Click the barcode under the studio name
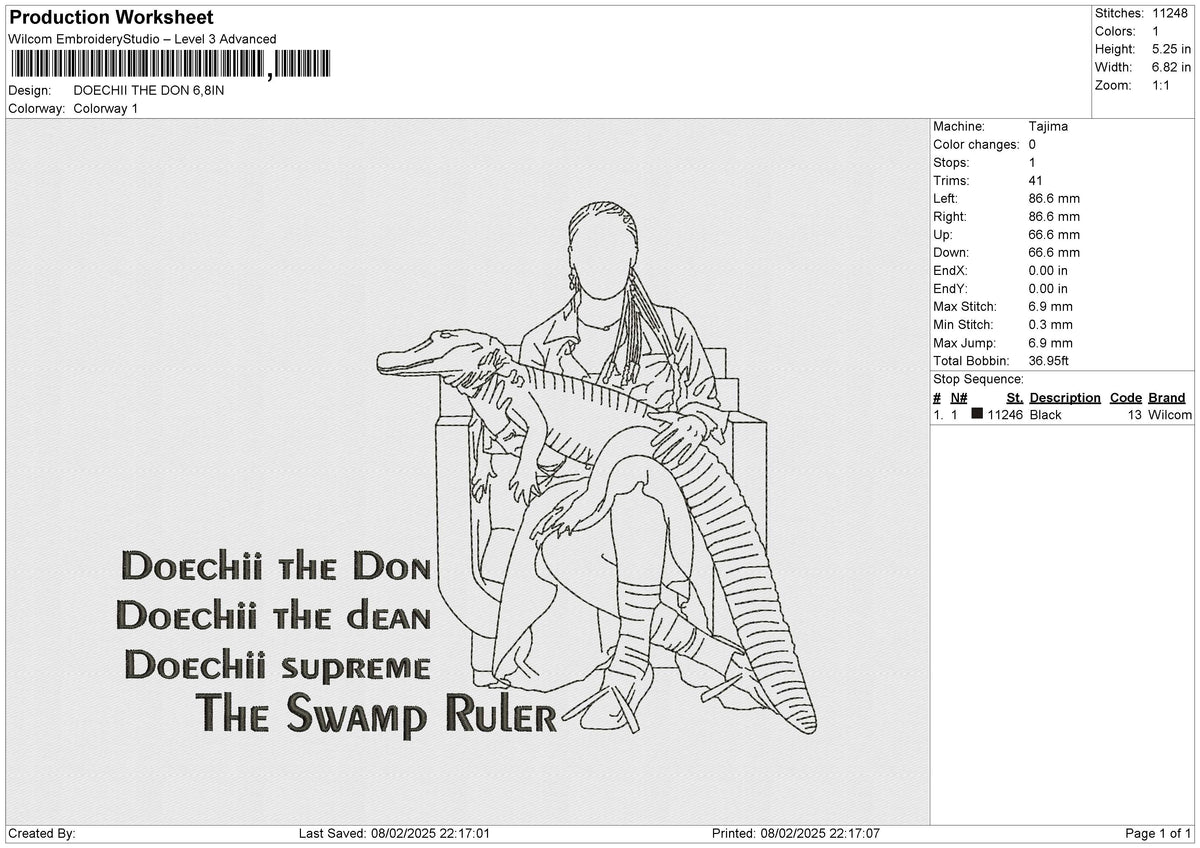Viewport: 1200px width, 848px height. (170, 64)
